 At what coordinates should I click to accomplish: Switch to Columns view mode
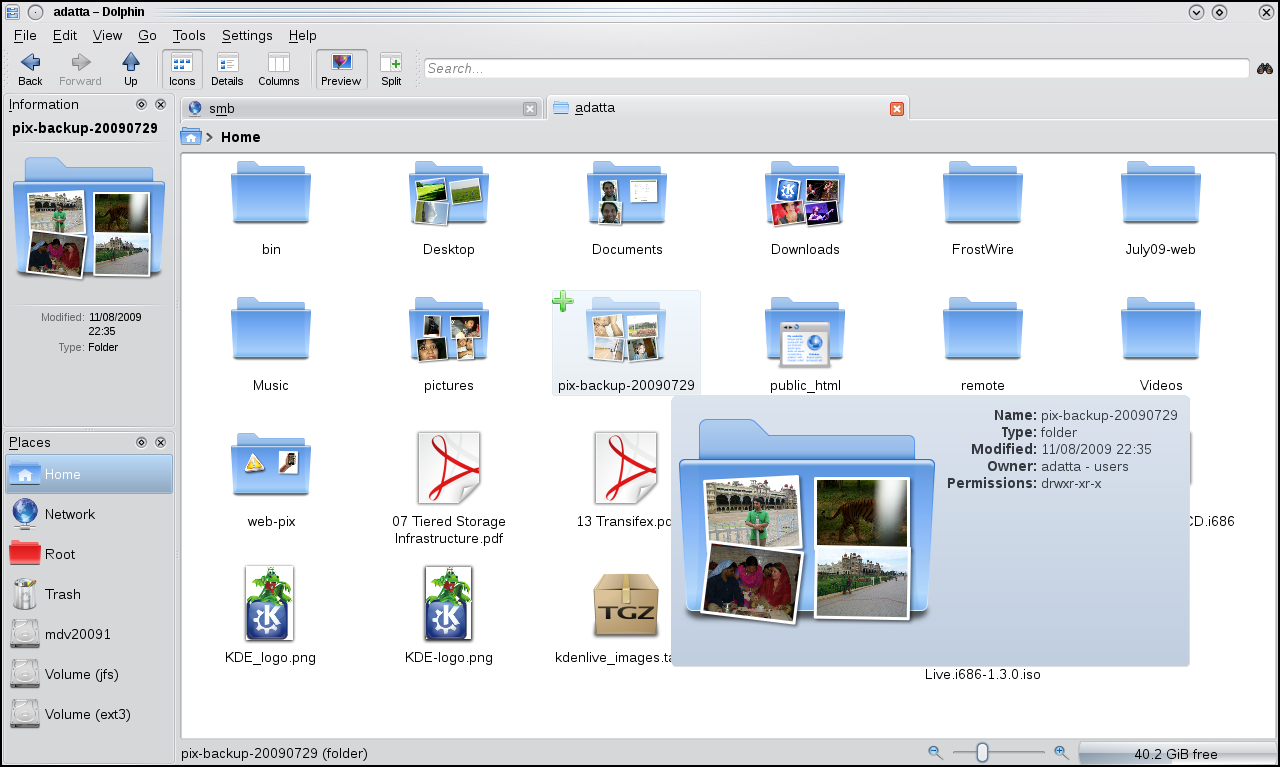click(278, 69)
